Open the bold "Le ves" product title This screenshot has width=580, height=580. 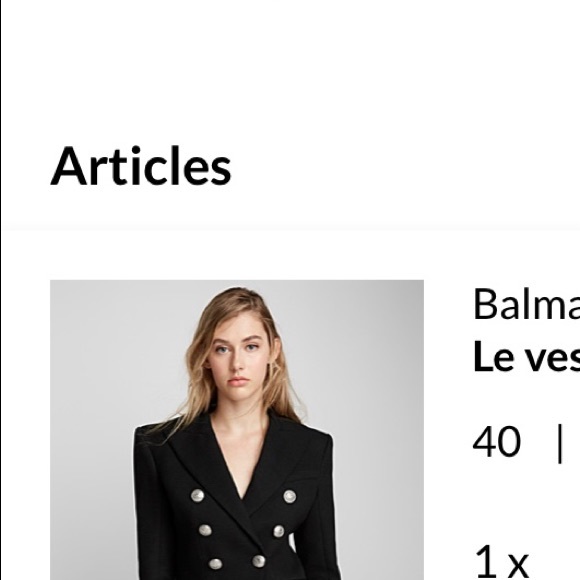[526, 355]
